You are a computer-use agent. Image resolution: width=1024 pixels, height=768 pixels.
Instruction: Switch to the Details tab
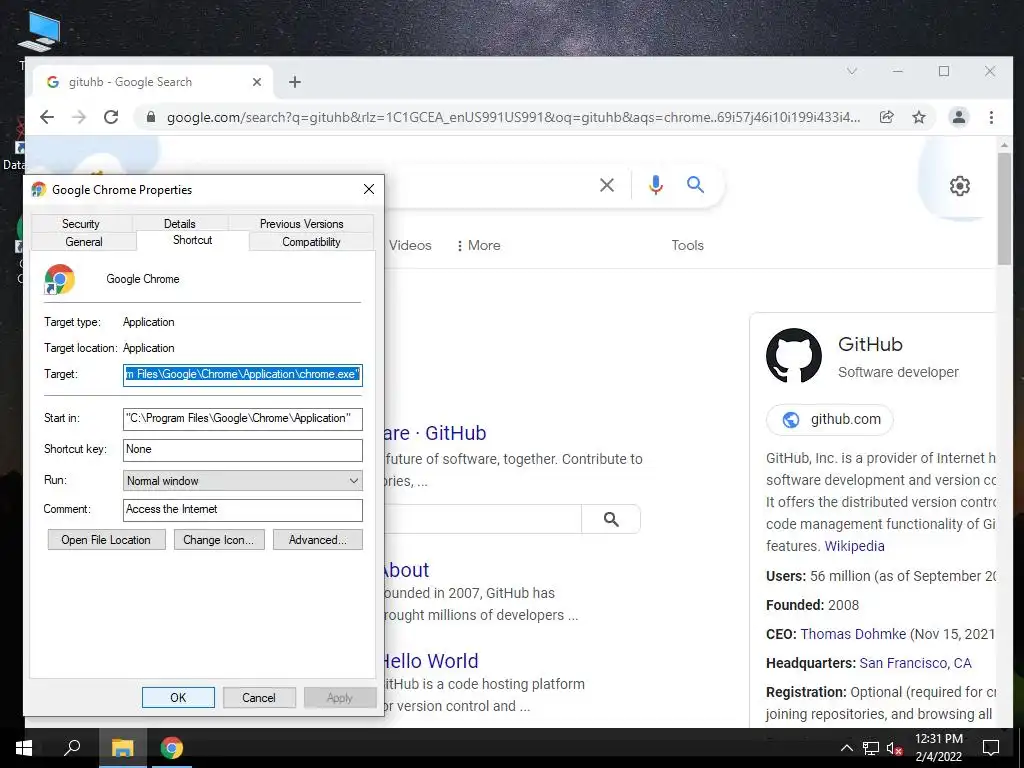click(x=180, y=223)
